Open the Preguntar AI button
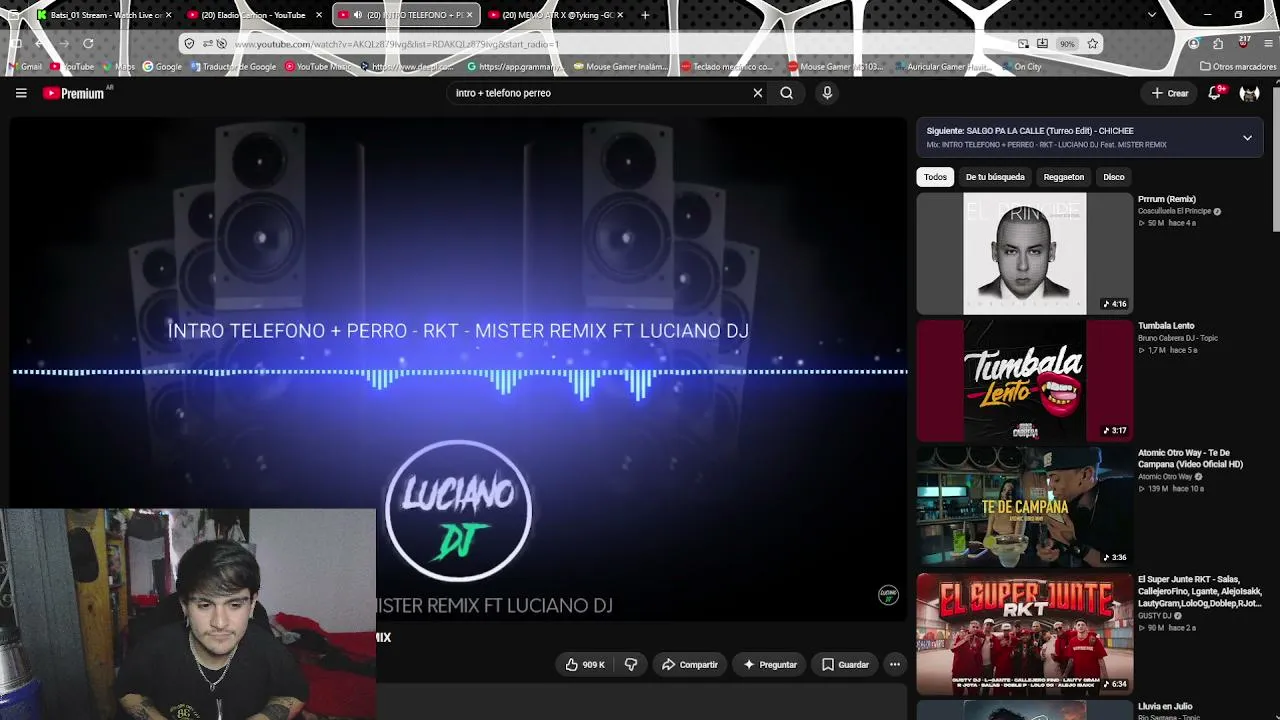This screenshot has width=1280, height=720. 769,665
